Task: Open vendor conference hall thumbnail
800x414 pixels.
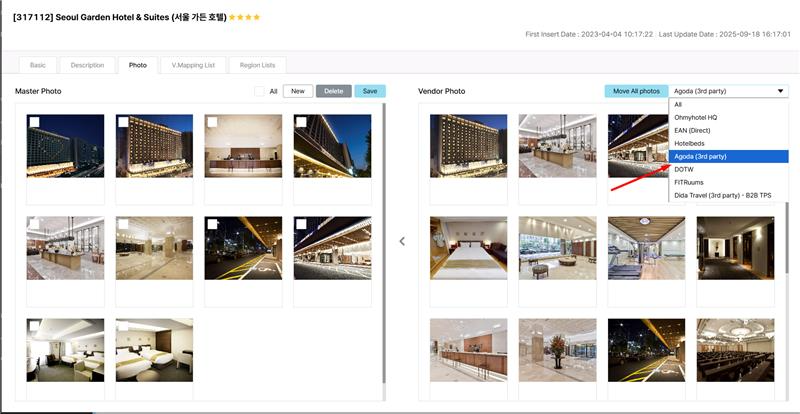Action: click(735, 350)
